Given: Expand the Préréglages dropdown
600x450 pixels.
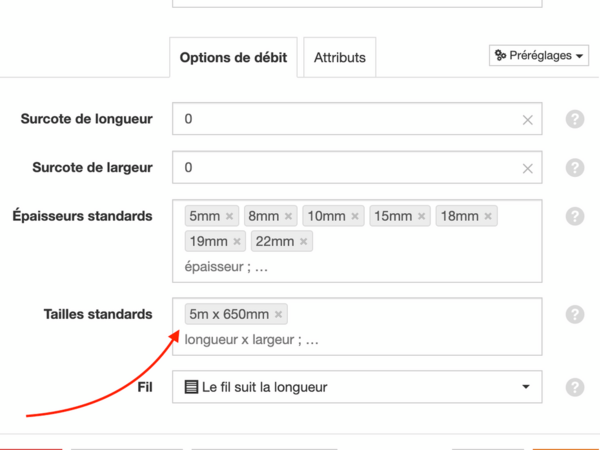Looking at the screenshot, I should click(540, 56).
